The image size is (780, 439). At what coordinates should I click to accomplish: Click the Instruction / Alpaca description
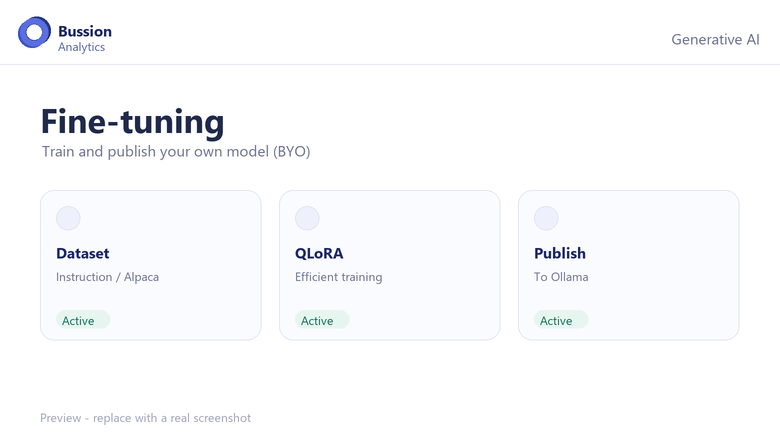click(x=107, y=277)
